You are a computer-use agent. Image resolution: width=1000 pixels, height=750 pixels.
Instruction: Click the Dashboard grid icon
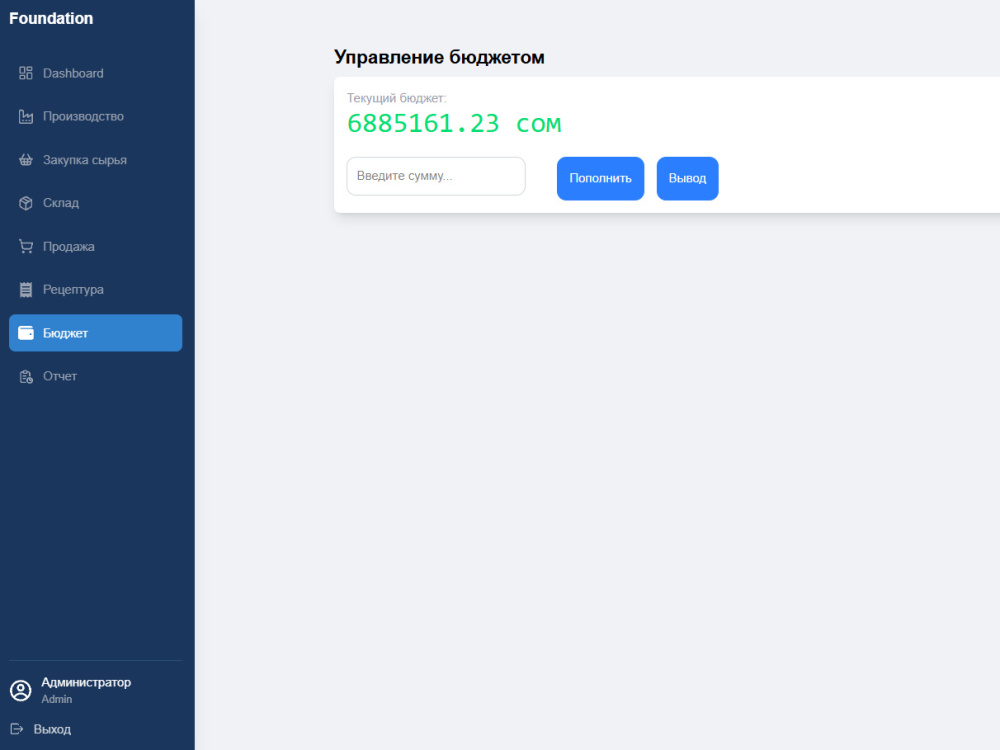click(x=26, y=73)
